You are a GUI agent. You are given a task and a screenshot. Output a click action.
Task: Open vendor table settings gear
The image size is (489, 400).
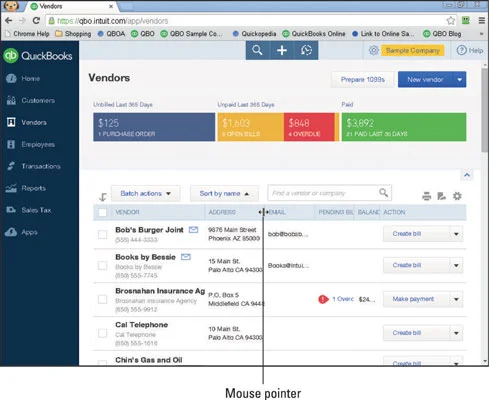tap(457, 196)
